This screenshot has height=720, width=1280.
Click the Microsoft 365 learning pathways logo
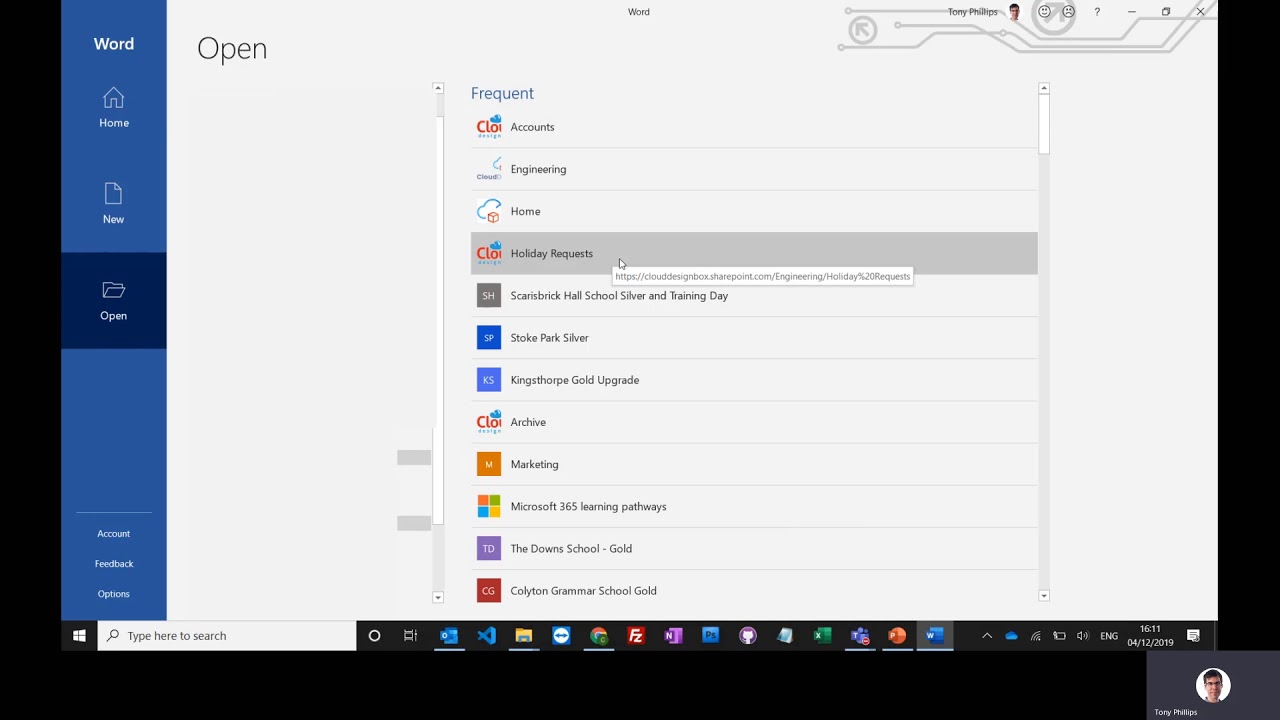[488, 506]
